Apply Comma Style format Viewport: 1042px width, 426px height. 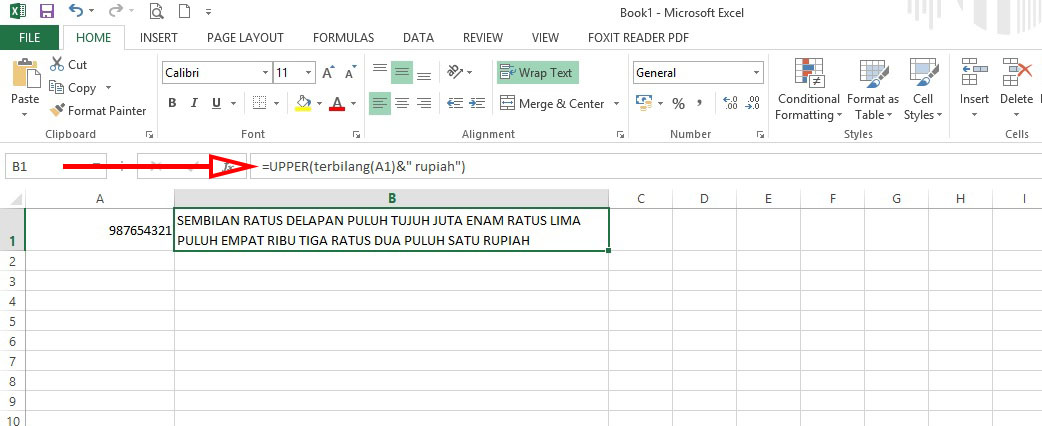tap(700, 103)
